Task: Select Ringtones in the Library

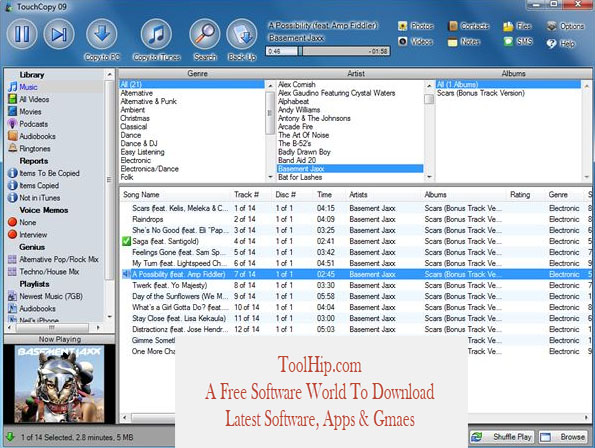Action: click(x=29, y=149)
